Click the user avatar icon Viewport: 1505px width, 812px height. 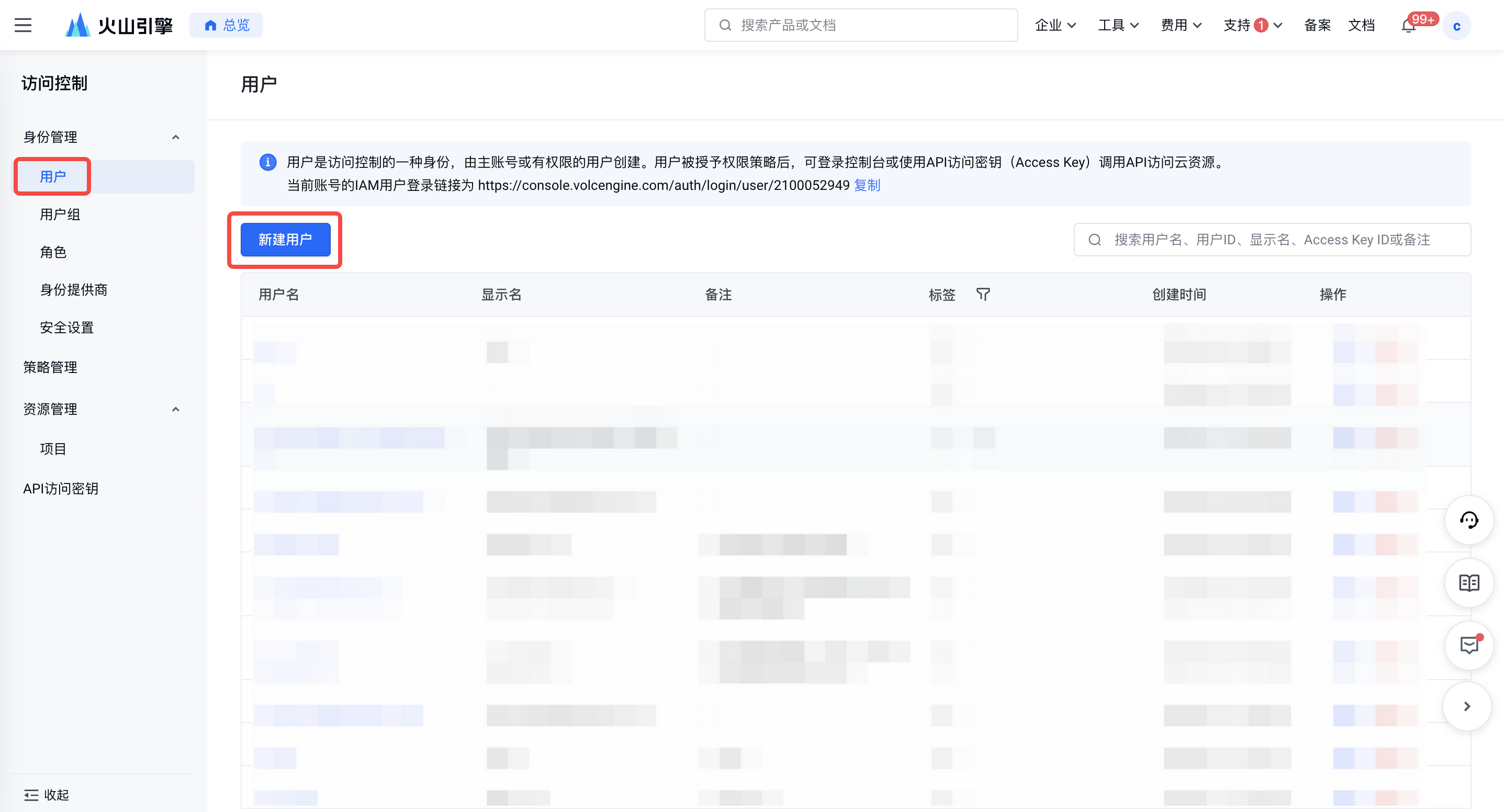point(1456,26)
